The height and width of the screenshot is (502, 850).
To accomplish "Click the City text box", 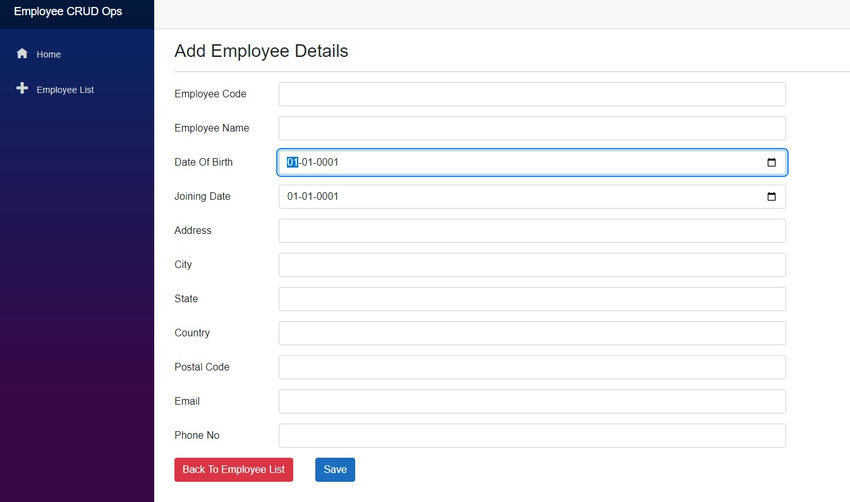I will click(532, 265).
